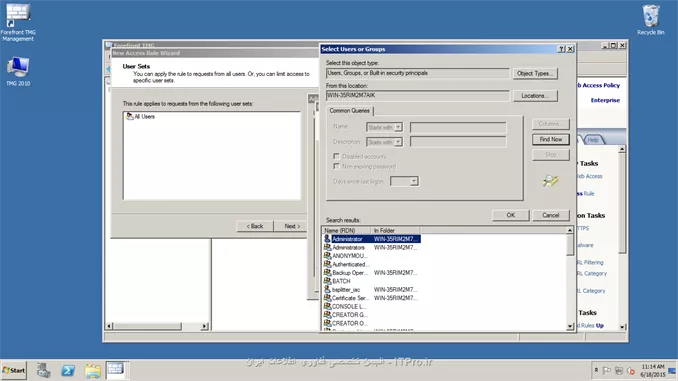
Task: Click the Name query input field
Action: [x=458, y=127]
